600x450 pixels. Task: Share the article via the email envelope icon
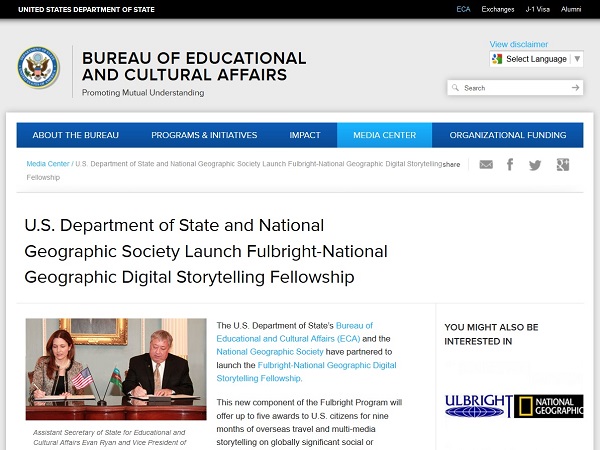tap(486, 165)
